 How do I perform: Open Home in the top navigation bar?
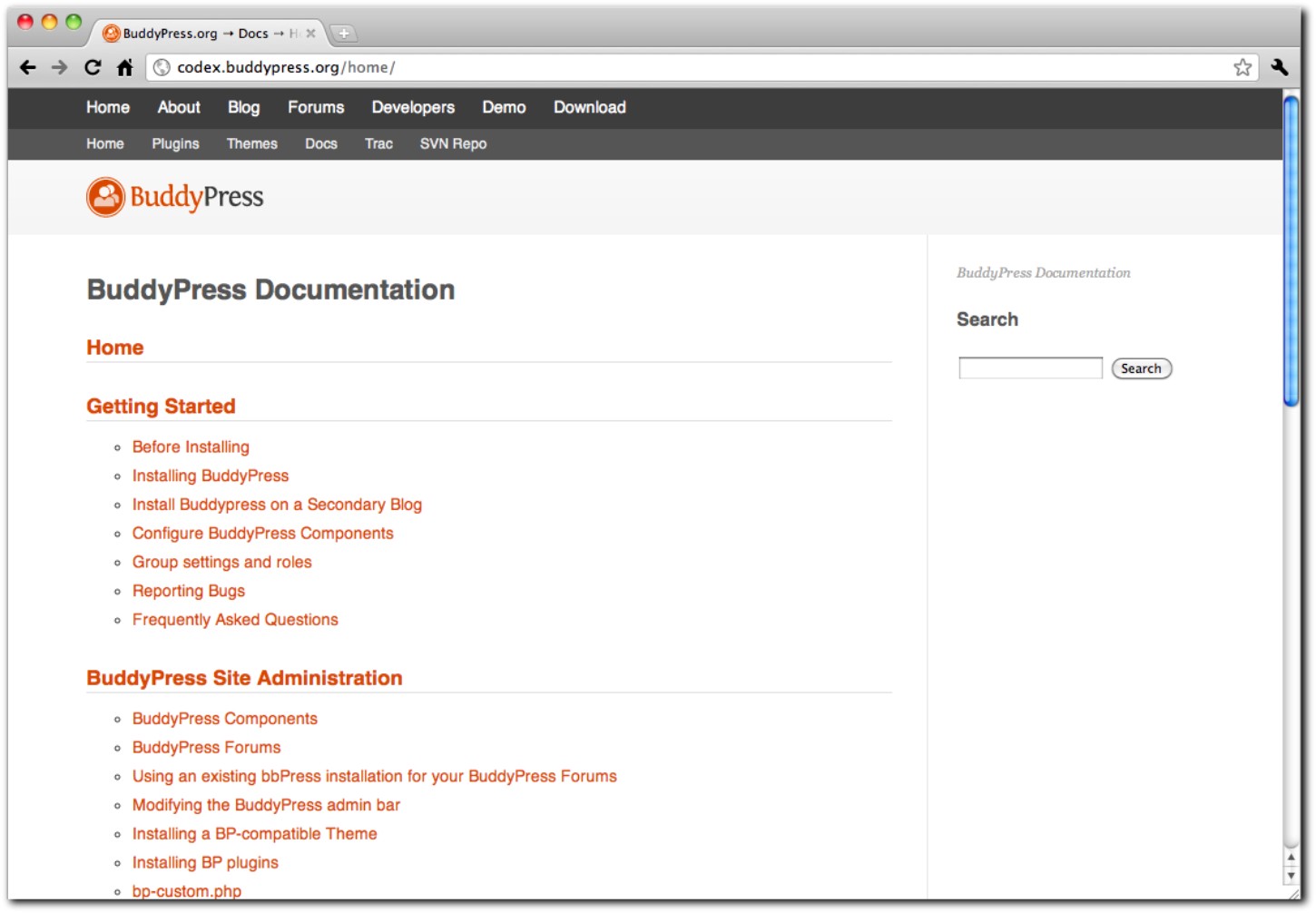[x=108, y=107]
